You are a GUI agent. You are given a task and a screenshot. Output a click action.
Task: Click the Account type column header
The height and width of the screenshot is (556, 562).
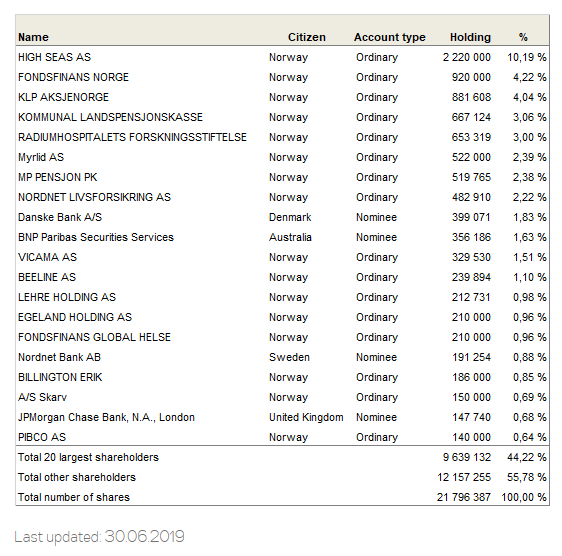coord(390,37)
